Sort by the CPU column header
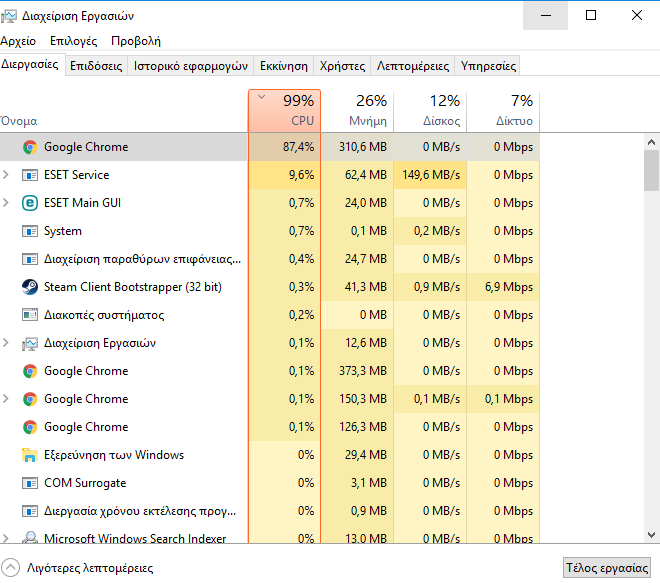The height and width of the screenshot is (583, 660). click(x=285, y=111)
